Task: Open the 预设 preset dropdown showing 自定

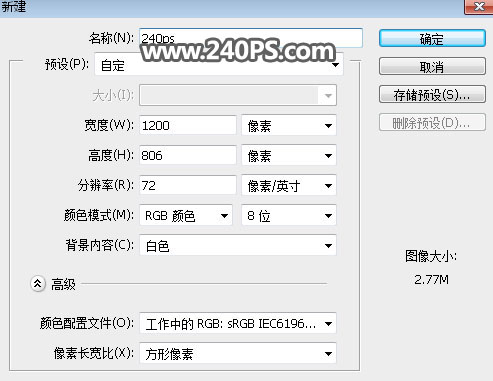Action: point(219,64)
